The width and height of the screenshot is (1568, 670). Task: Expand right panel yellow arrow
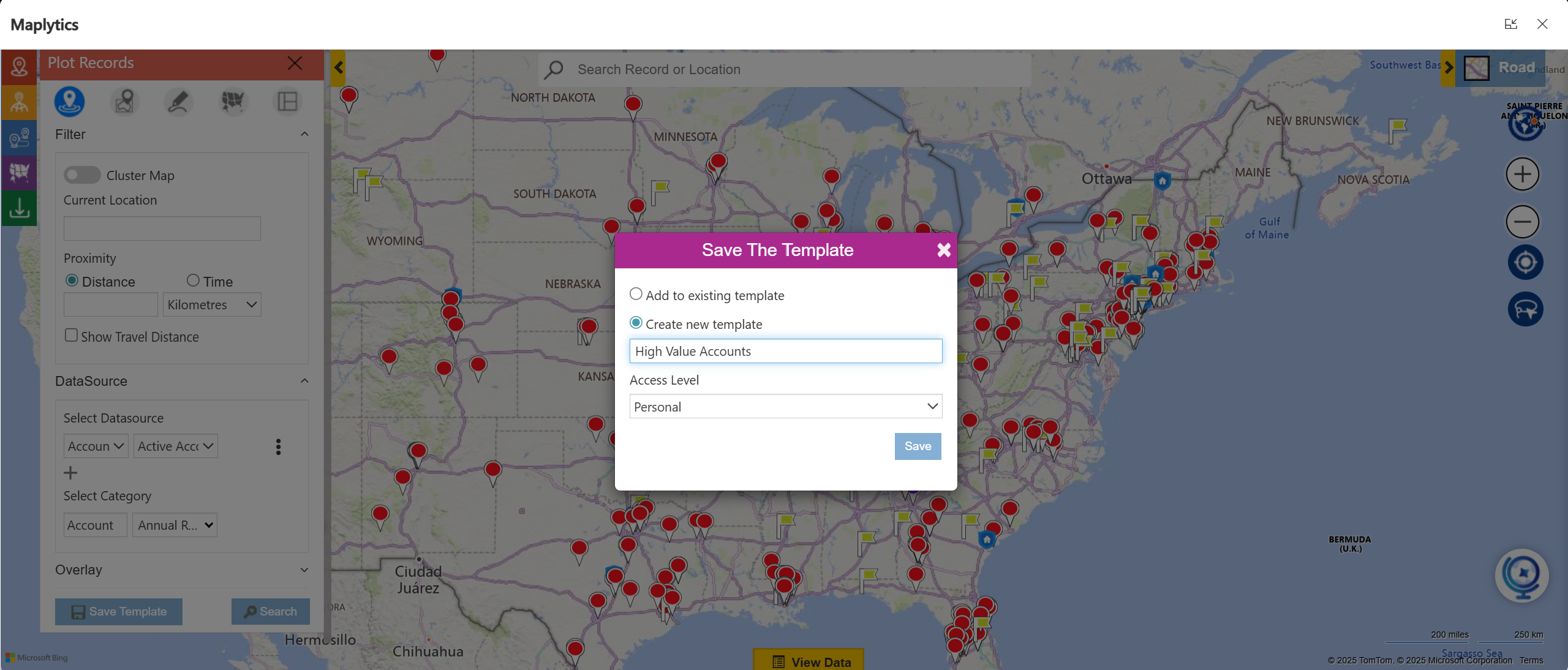1449,67
